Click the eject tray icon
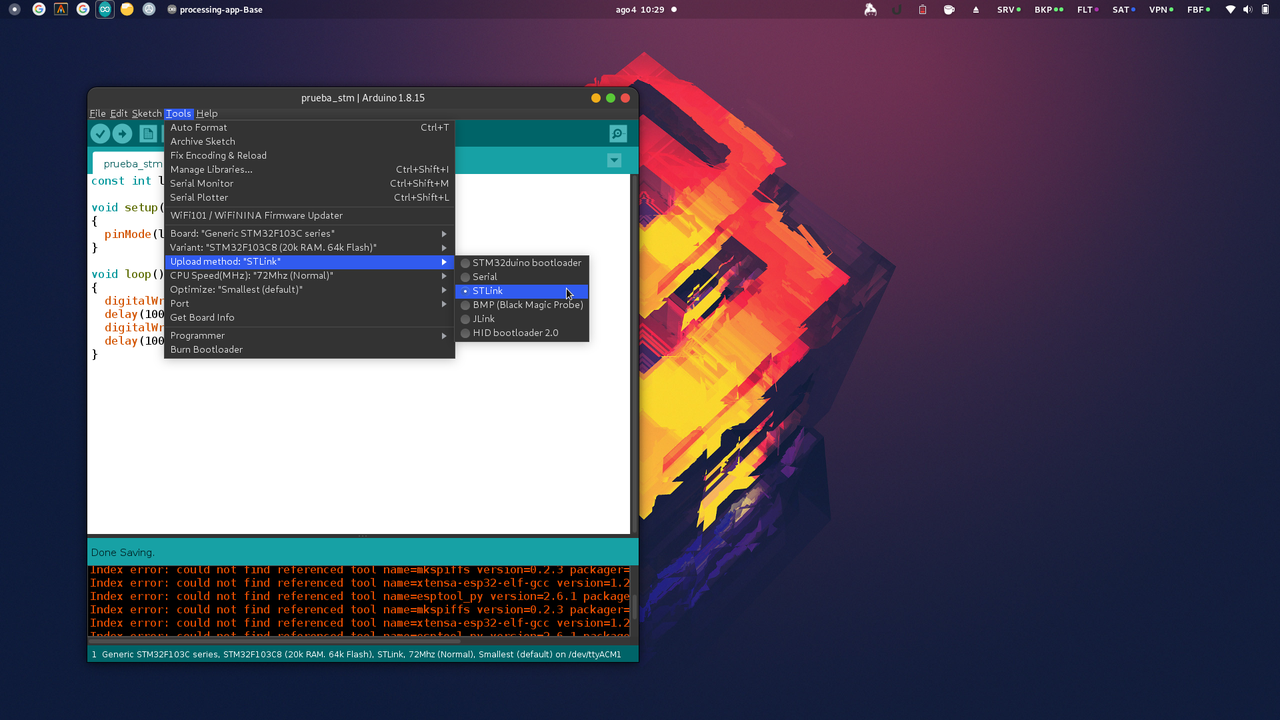The width and height of the screenshot is (1280, 720). [976, 9]
